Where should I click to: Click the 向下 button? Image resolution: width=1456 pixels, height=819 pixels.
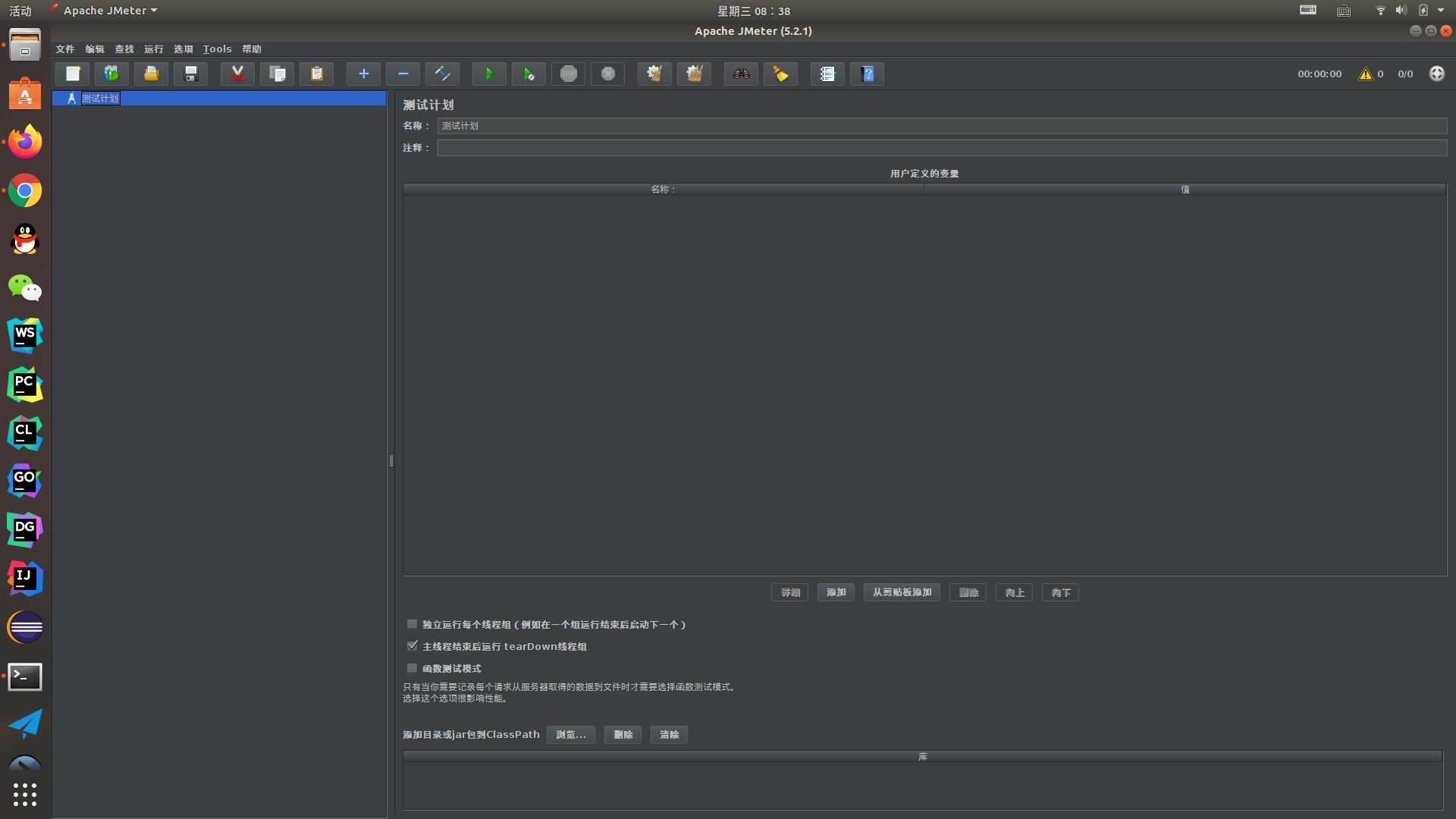(x=1061, y=592)
